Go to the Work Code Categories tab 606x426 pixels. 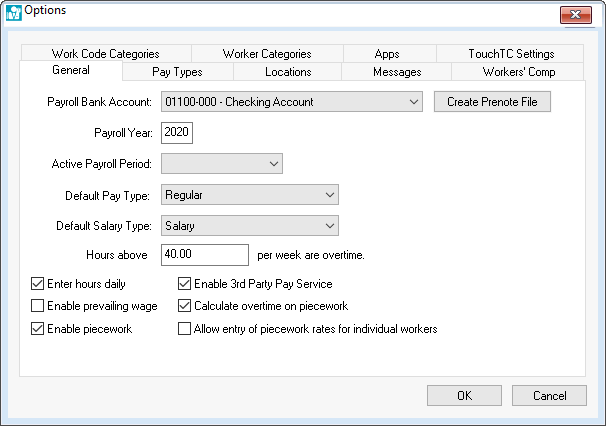point(106,54)
